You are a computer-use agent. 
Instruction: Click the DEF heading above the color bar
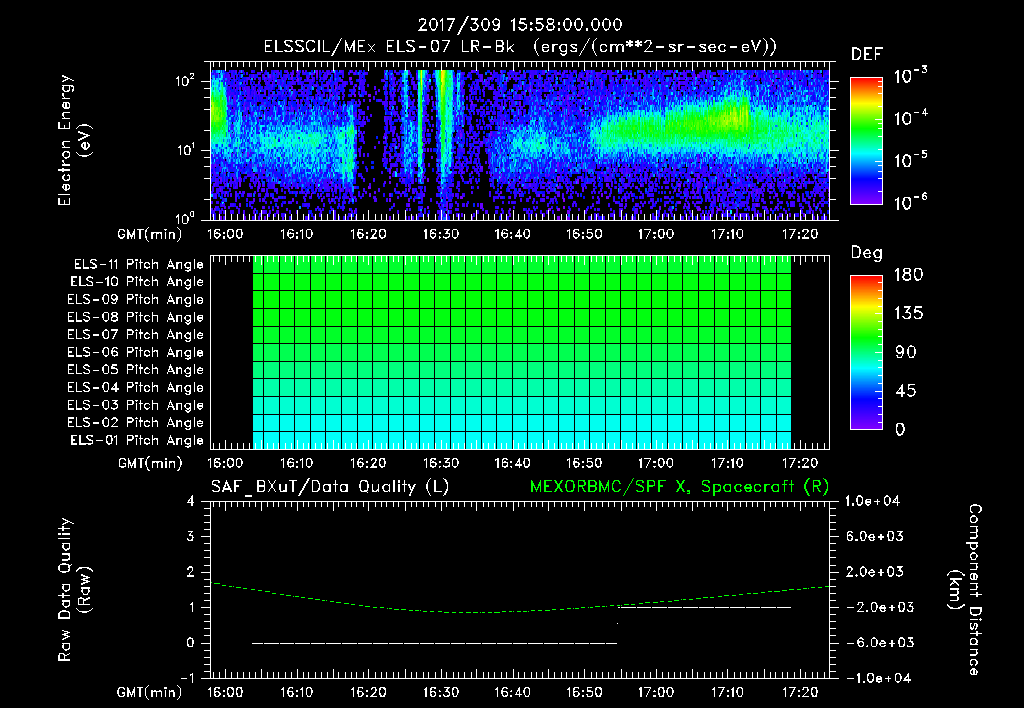point(866,54)
